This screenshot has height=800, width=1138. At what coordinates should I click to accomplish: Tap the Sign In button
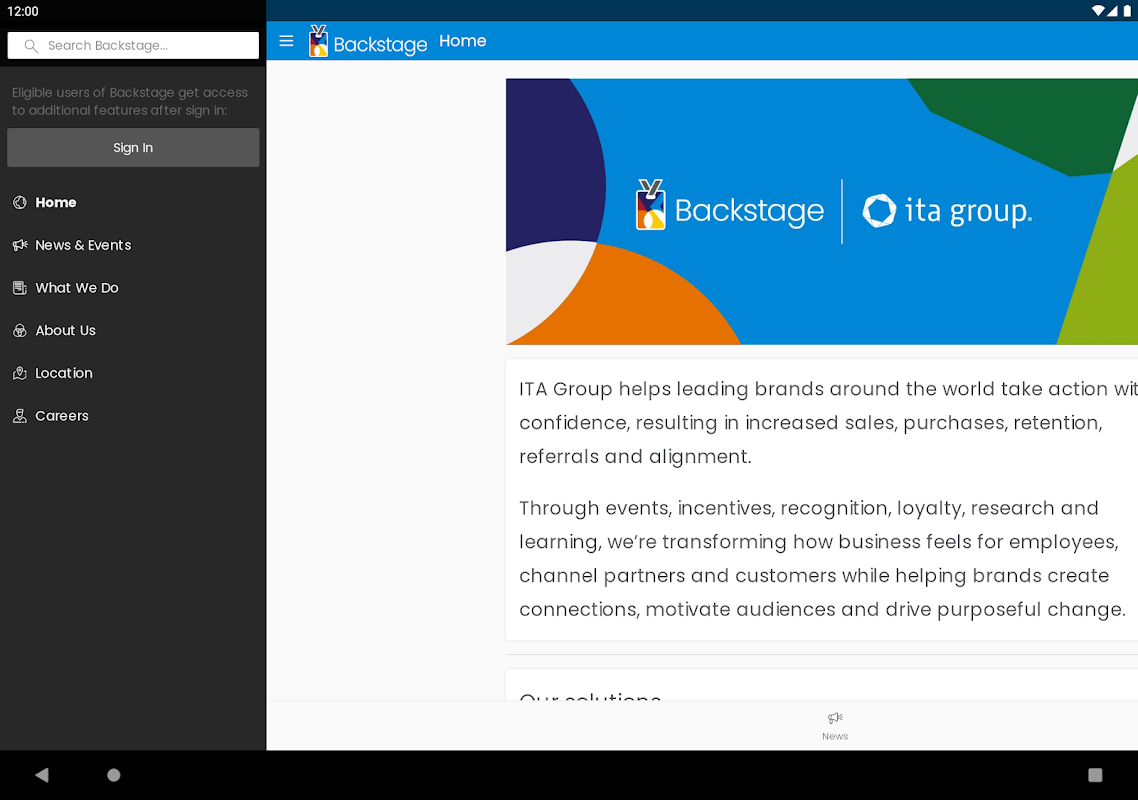pyautogui.click(x=133, y=147)
